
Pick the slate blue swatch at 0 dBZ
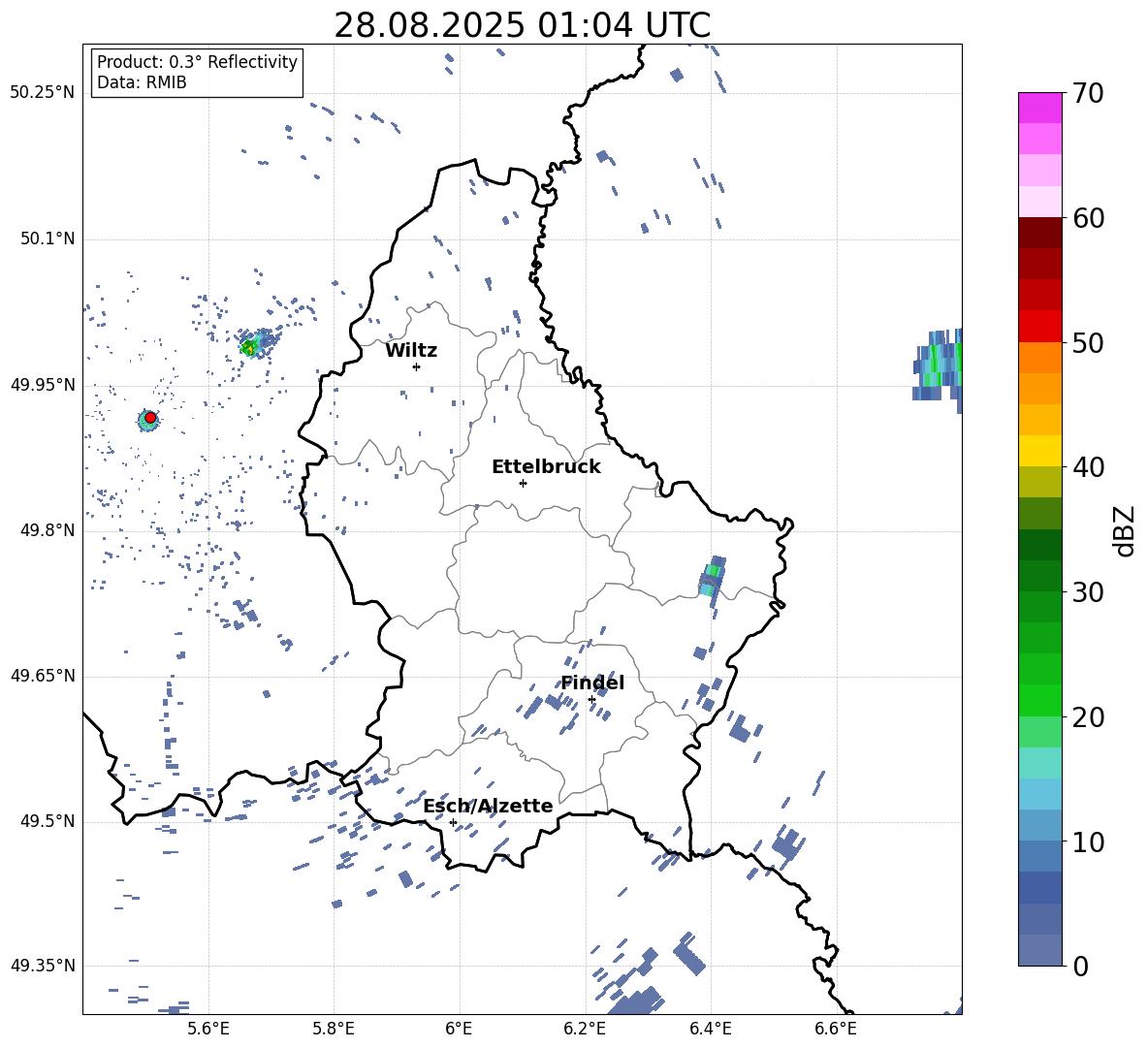(x=1039, y=950)
